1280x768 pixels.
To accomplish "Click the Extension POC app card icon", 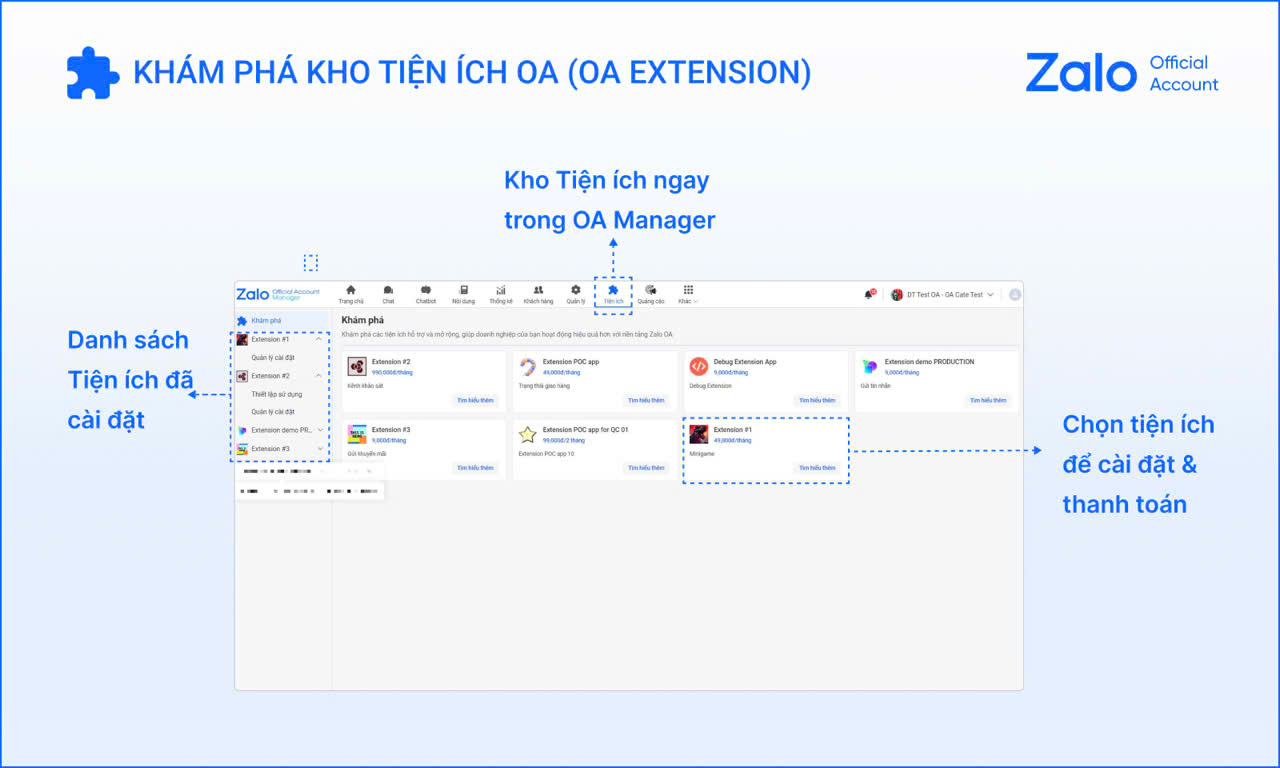I will (528, 366).
